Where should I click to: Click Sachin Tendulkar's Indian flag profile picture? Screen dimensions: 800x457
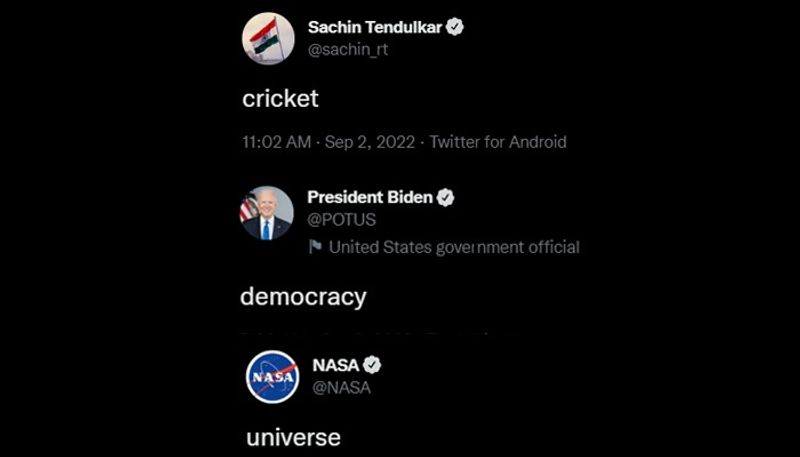(268, 39)
